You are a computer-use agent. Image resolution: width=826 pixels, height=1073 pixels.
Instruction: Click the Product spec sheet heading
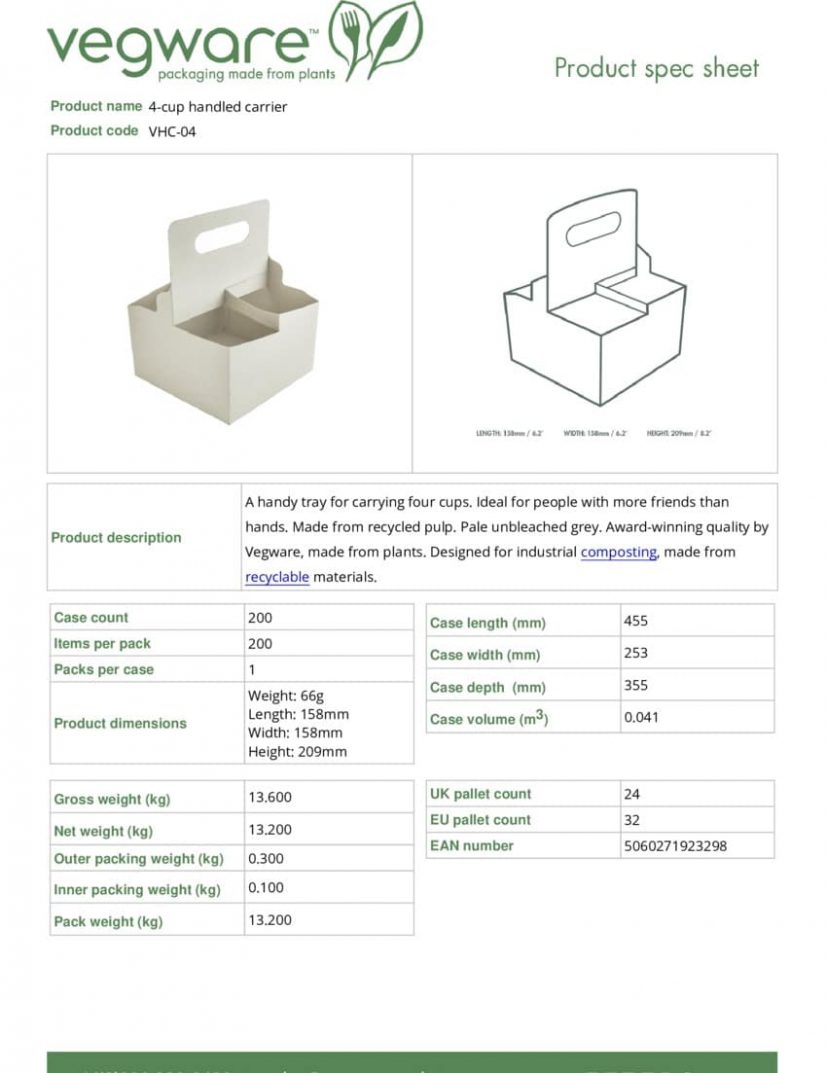click(656, 68)
